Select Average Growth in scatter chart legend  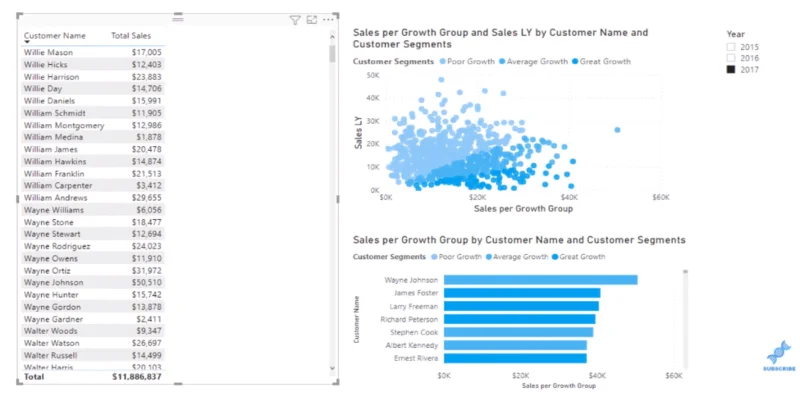[533, 61]
